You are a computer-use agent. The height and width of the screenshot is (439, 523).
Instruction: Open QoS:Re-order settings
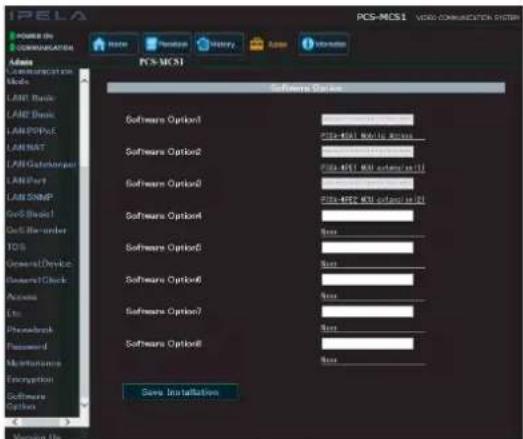(x=36, y=230)
